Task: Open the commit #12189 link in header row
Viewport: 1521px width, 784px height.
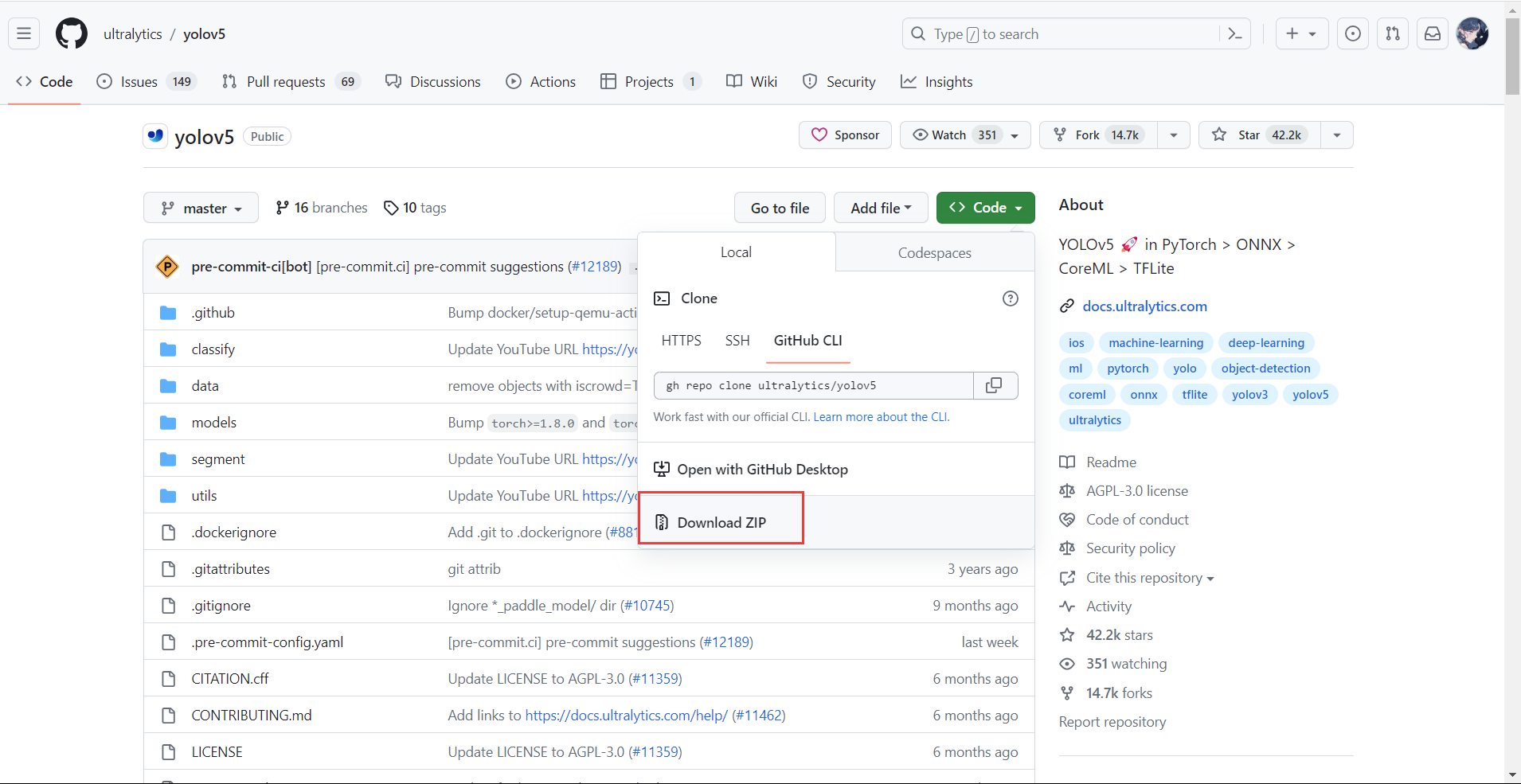Action: click(x=594, y=266)
